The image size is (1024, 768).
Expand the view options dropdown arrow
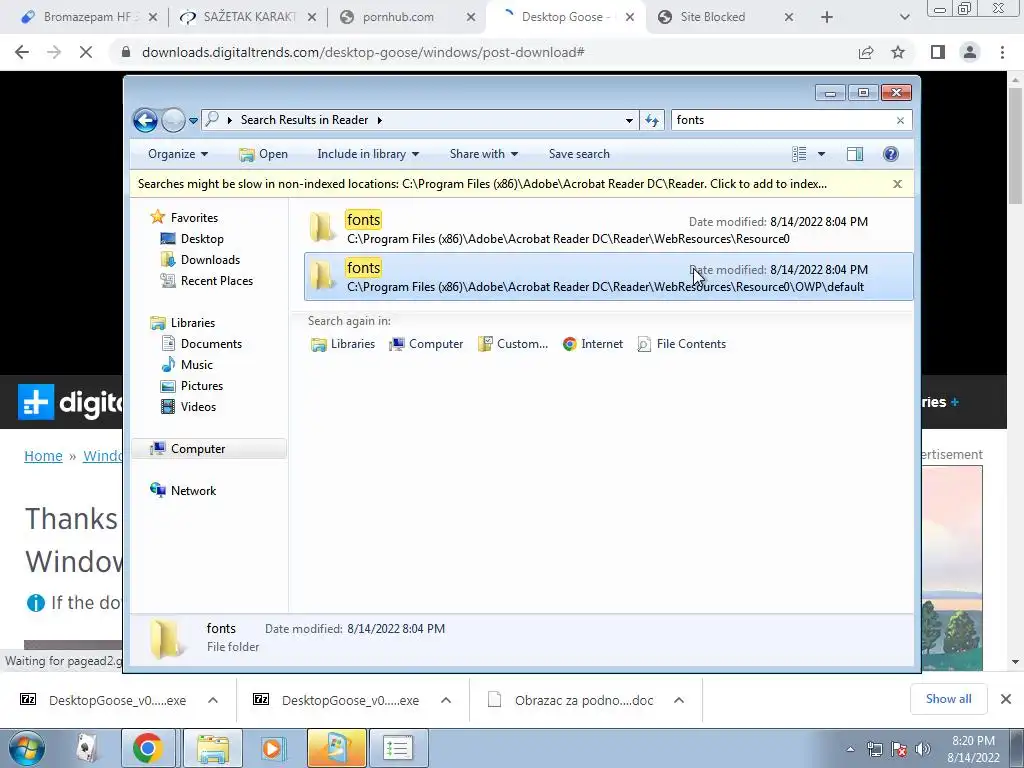822,154
